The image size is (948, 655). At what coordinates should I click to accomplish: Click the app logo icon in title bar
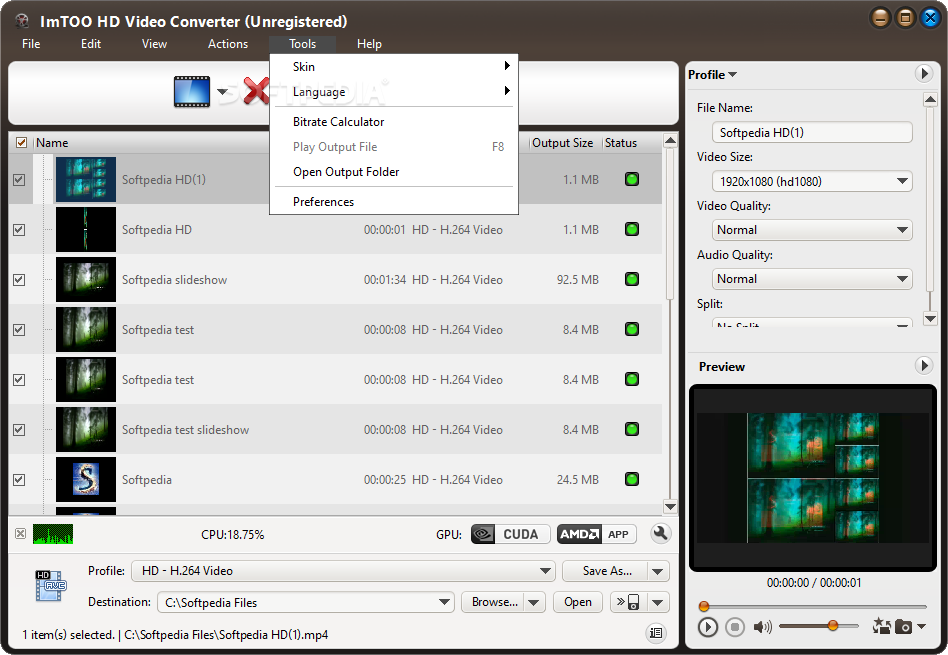coord(23,21)
